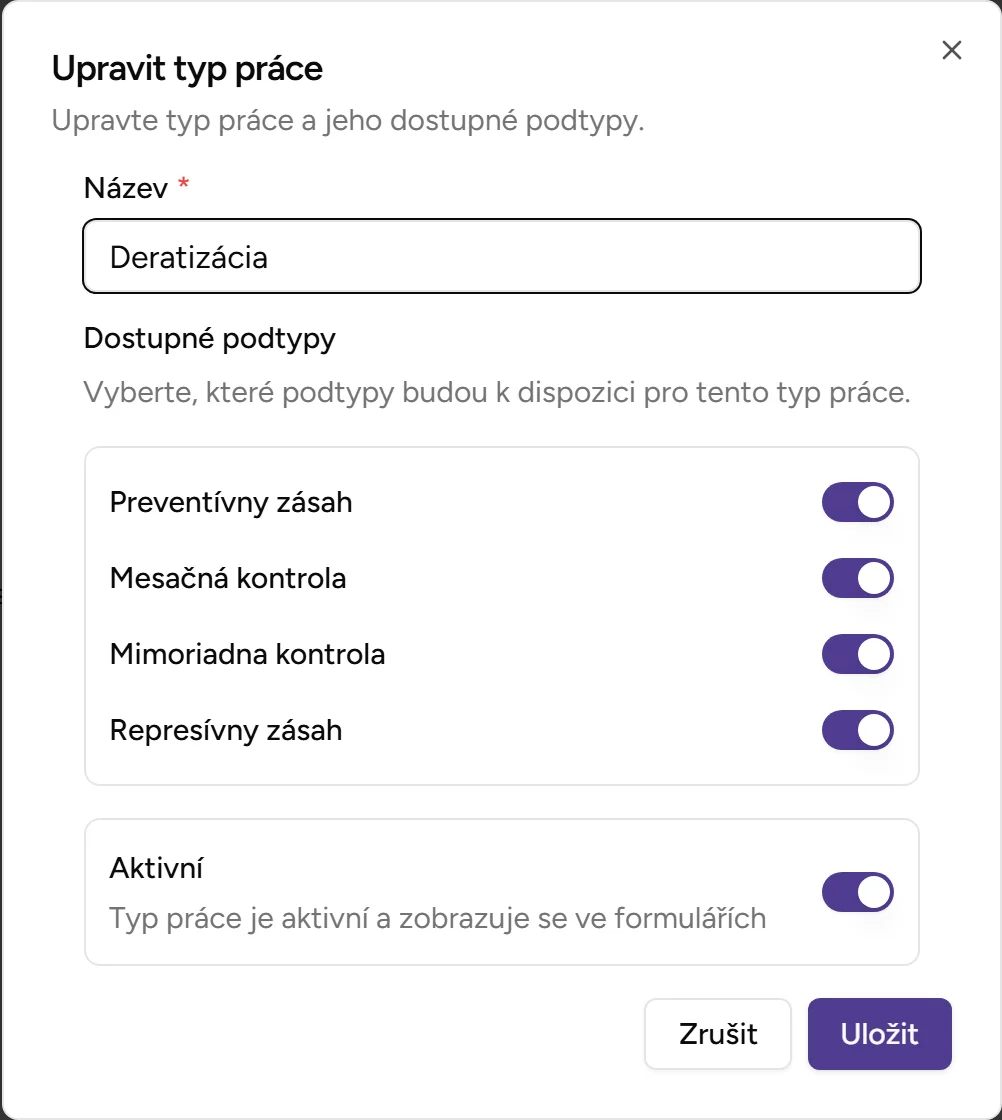
Task: Select the Deratizácia text in the name field
Action: coord(191,256)
